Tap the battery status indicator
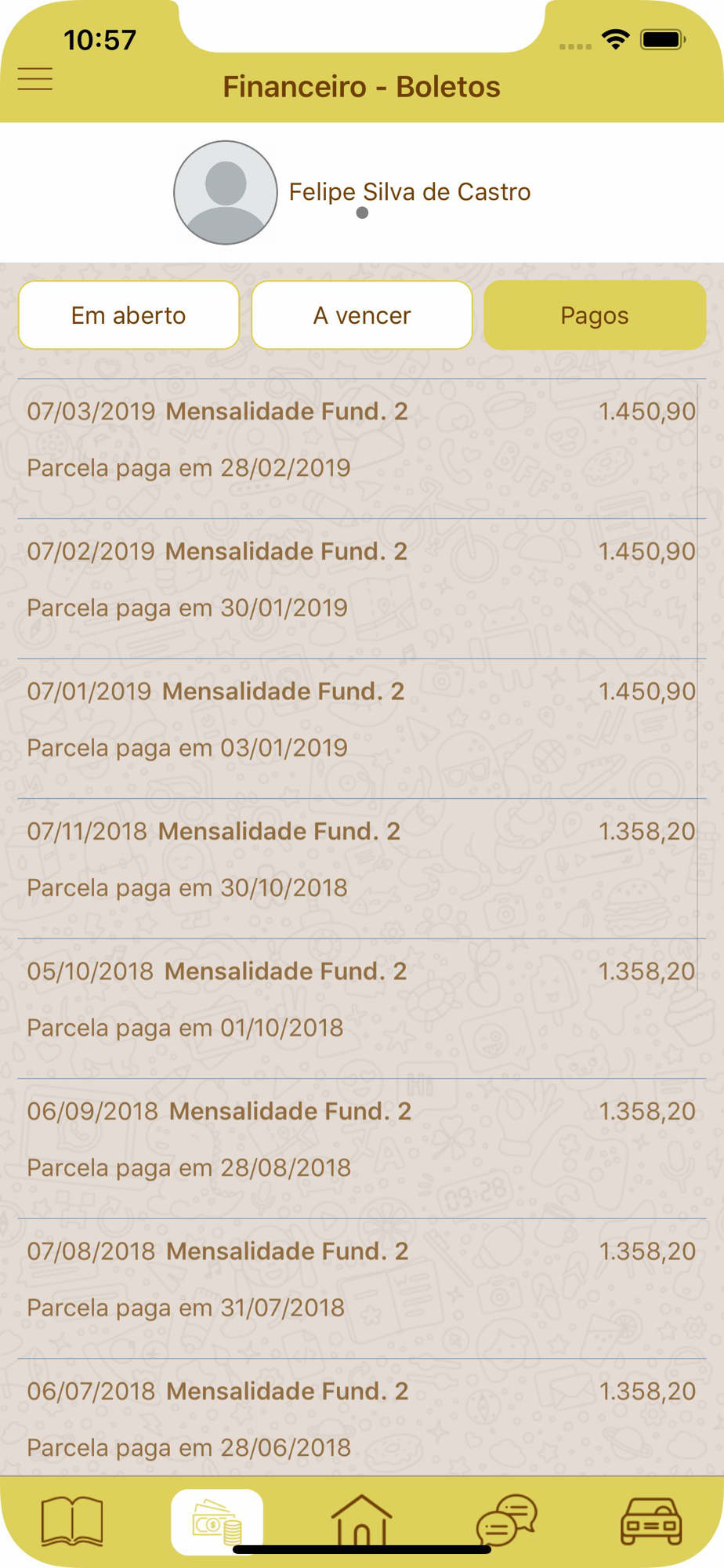This screenshot has height=1568, width=724. (x=663, y=39)
